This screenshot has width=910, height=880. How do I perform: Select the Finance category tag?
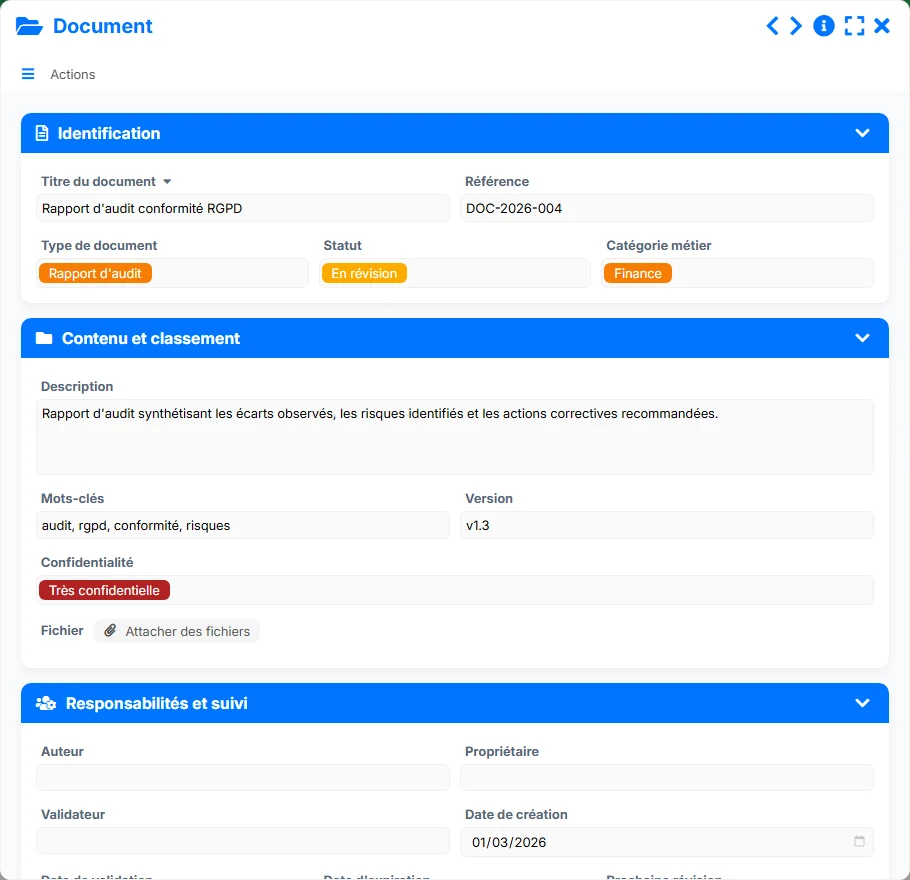click(x=638, y=273)
